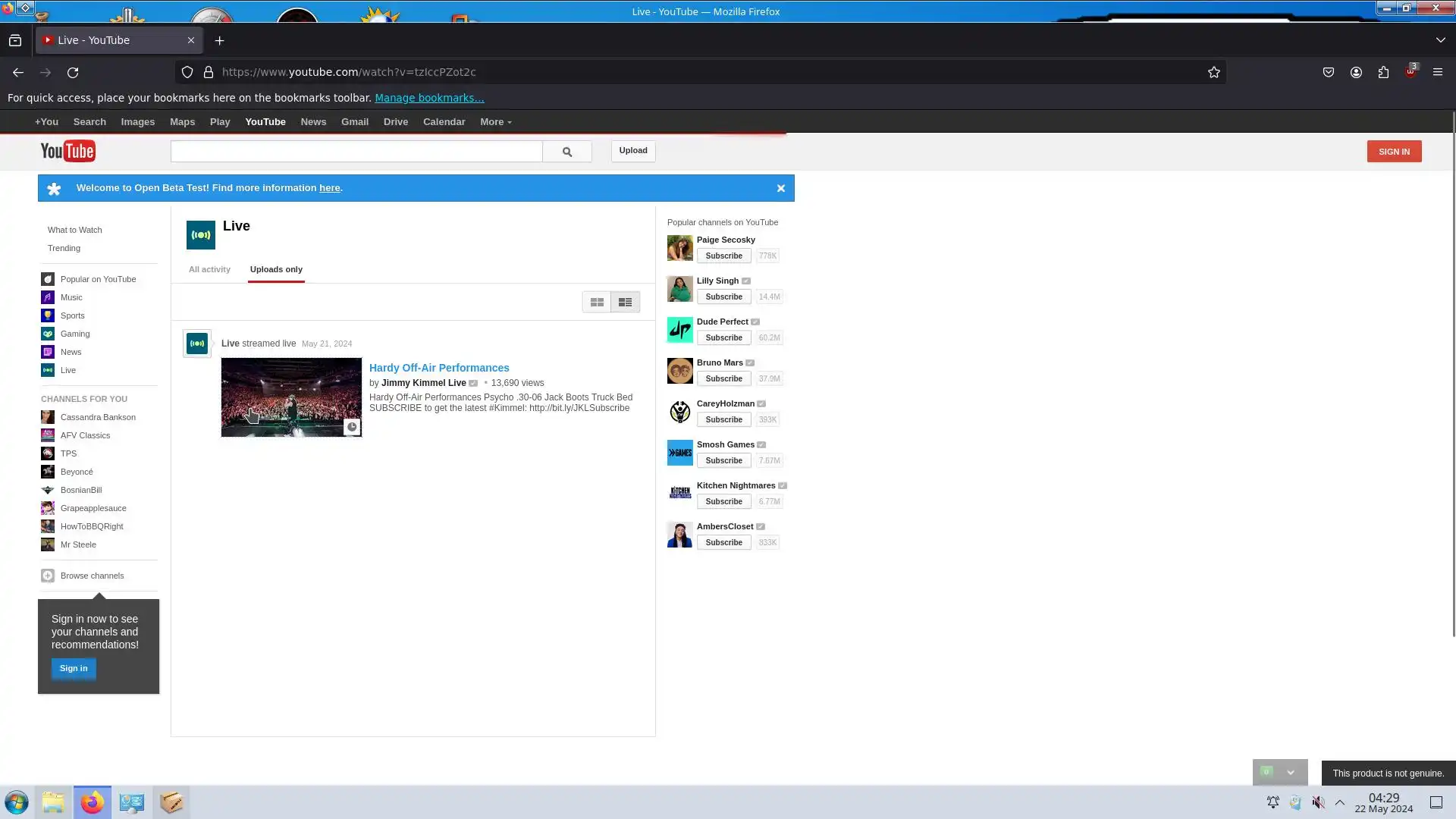The width and height of the screenshot is (1456, 819).
Task: Click Watch Later clock icon on thumbnail
Action: point(352,427)
